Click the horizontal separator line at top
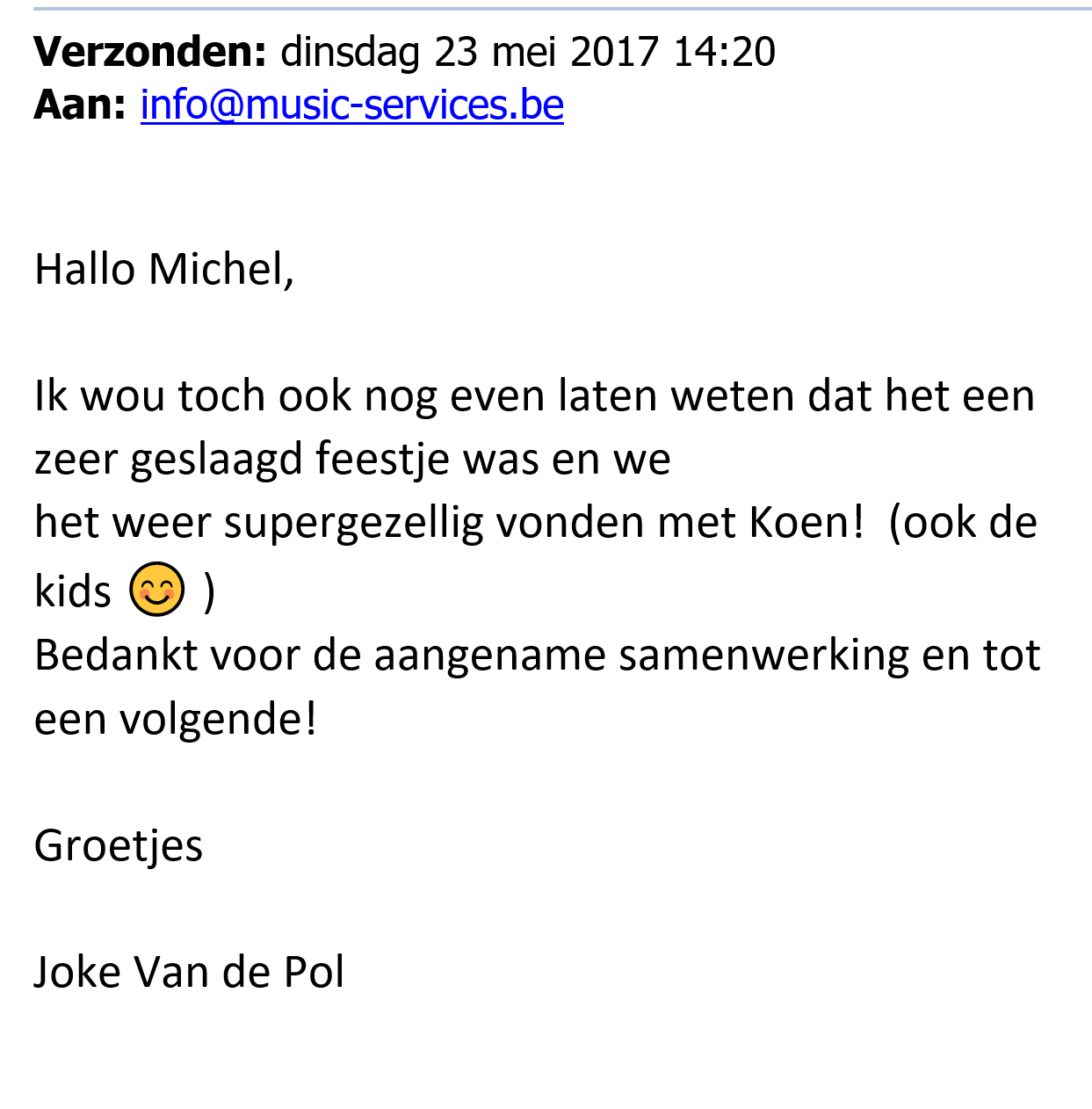 pyautogui.click(x=562, y=9)
